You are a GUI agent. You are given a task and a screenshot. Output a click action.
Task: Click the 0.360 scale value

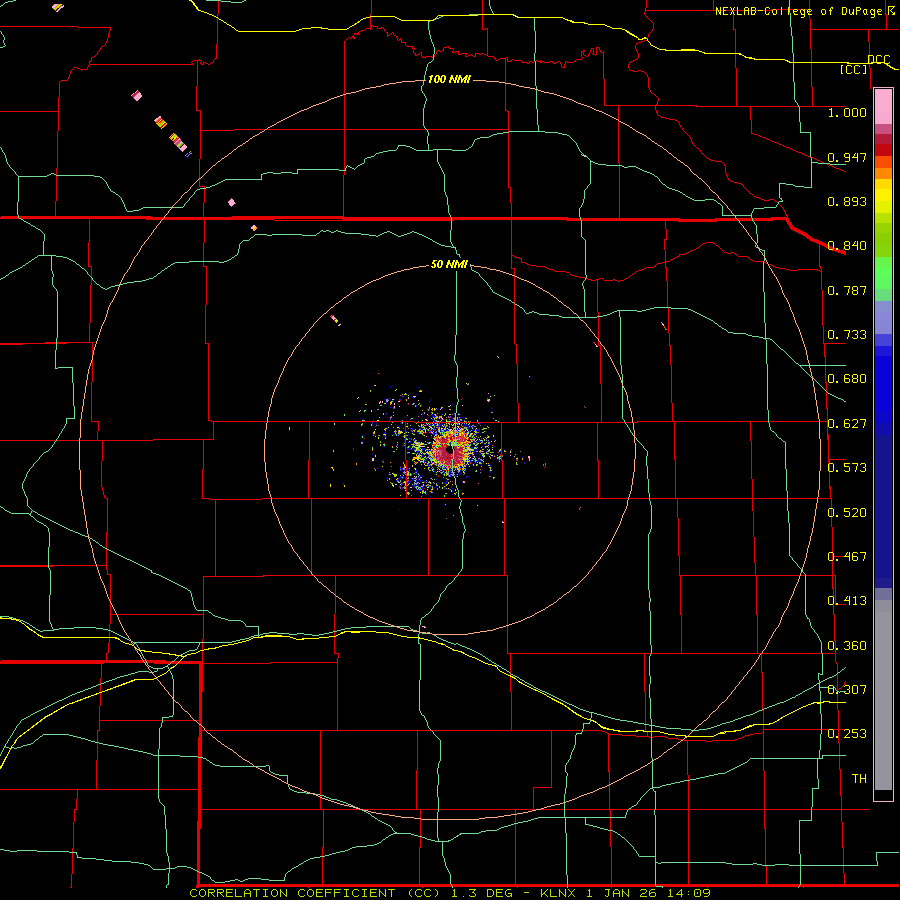pyautogui.click(x=847, y=646)
